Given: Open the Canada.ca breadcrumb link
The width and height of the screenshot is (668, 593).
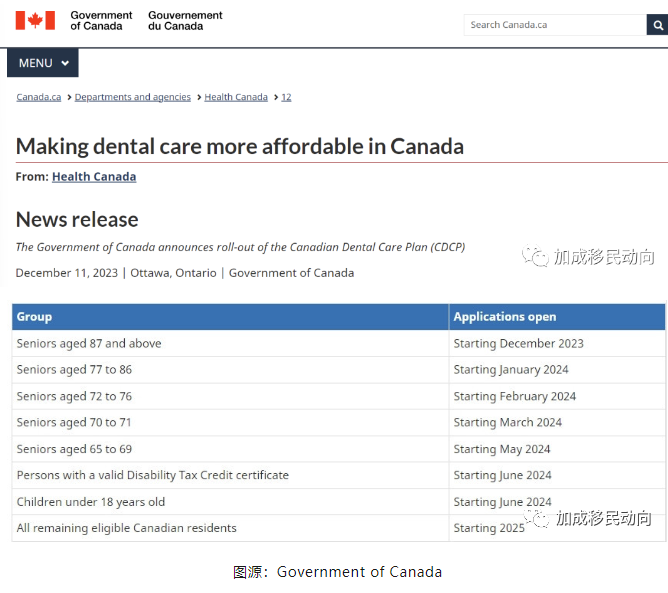Looking at the screenshot, I should tap(39, 97).
